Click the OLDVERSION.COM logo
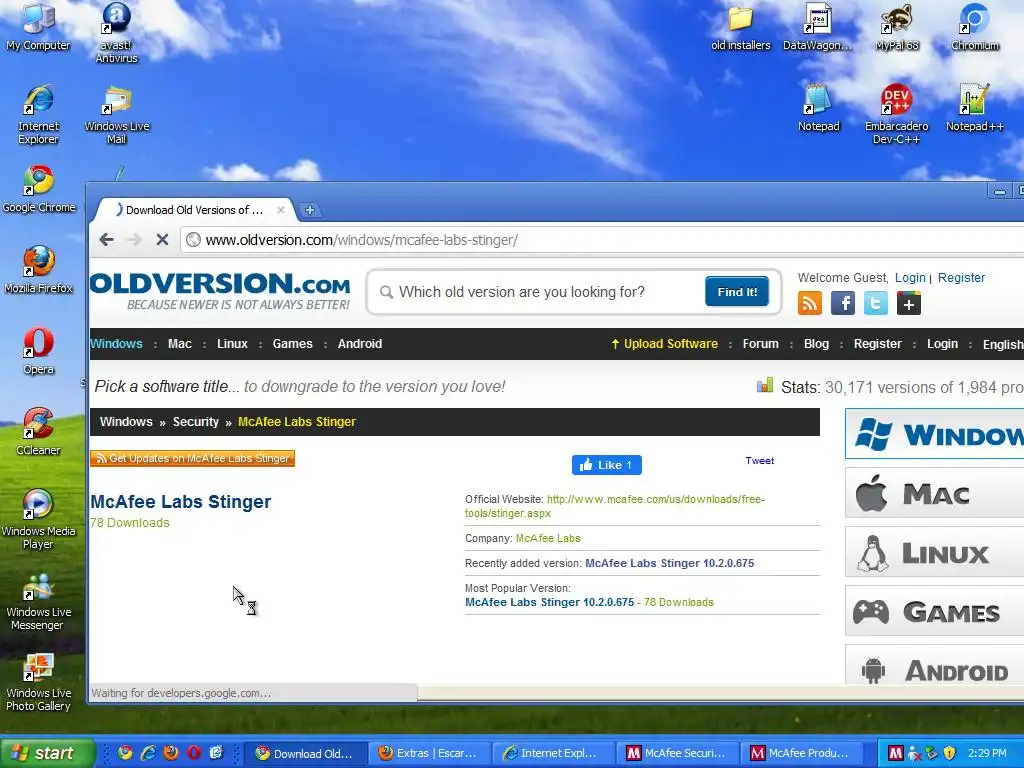This screenshot has width=1024, height=768. pos(220,291)
